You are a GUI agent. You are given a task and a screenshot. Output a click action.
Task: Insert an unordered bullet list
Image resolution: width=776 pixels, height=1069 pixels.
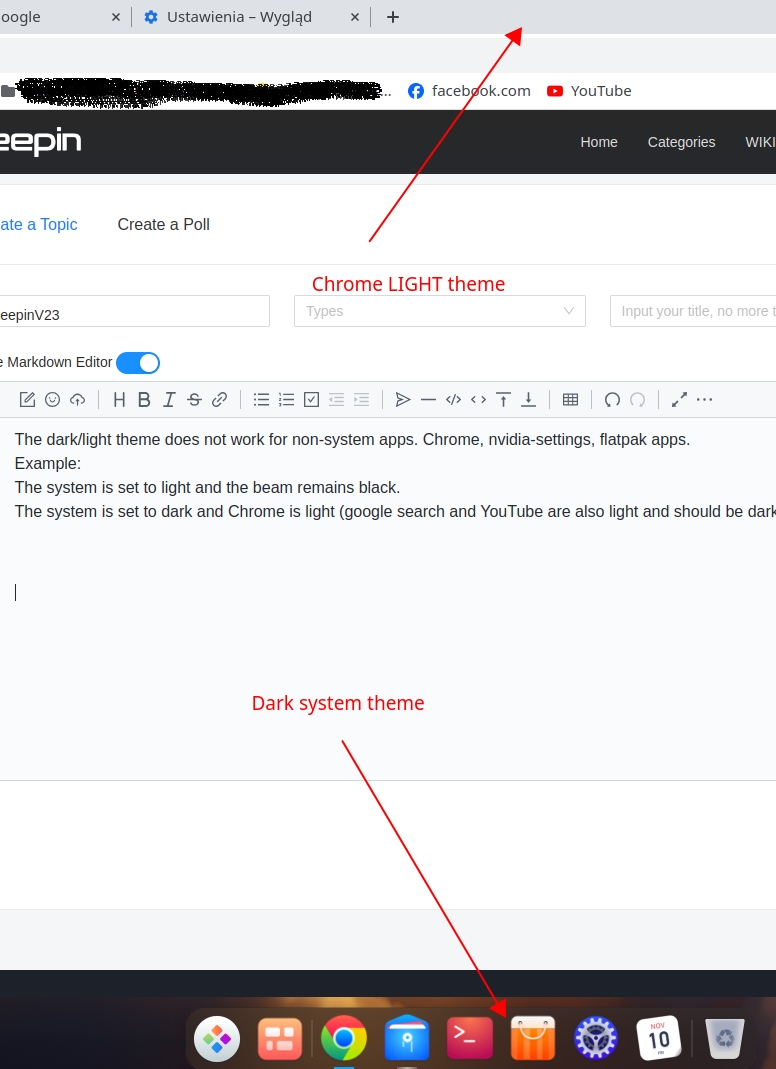point(261,400)
